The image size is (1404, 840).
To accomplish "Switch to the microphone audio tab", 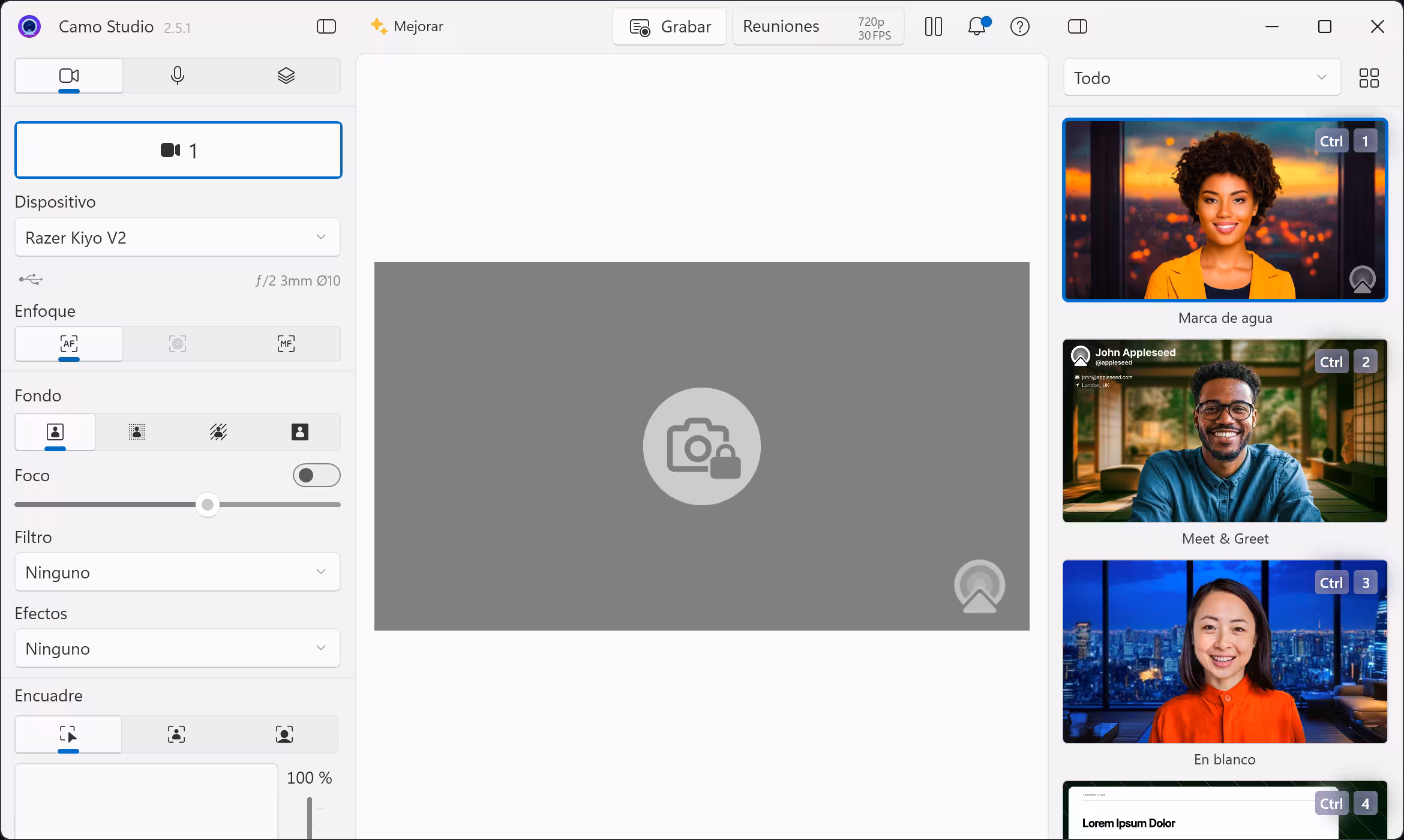I will [x=177, y=76].
